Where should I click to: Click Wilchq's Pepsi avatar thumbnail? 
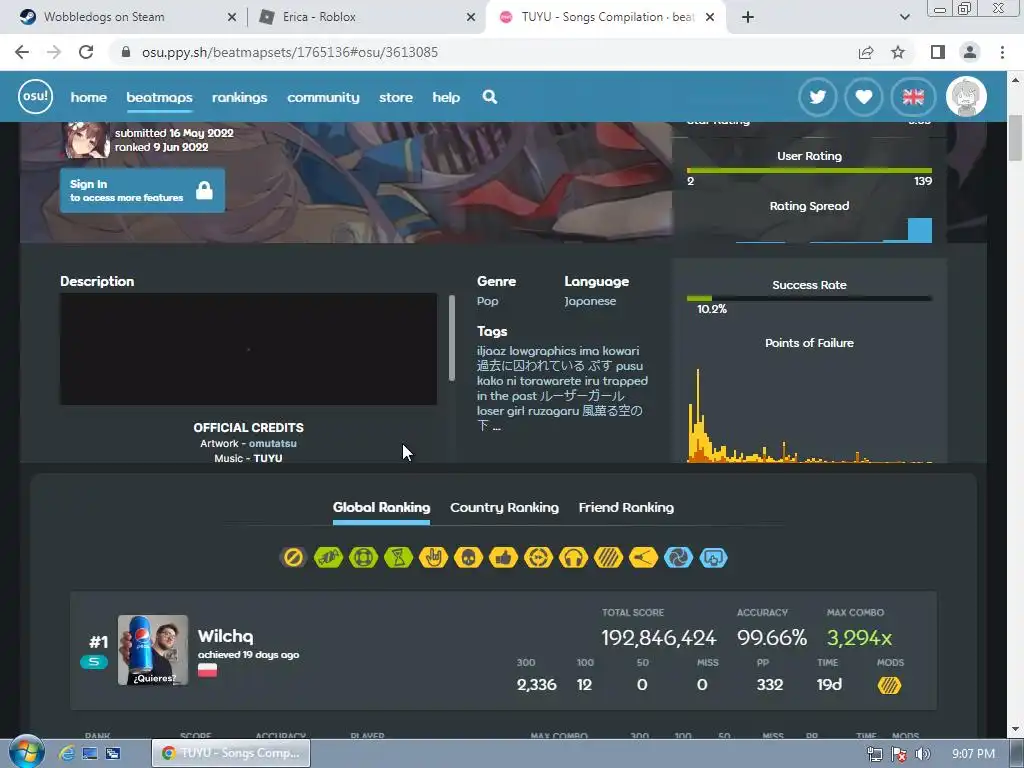click(153, 650)
